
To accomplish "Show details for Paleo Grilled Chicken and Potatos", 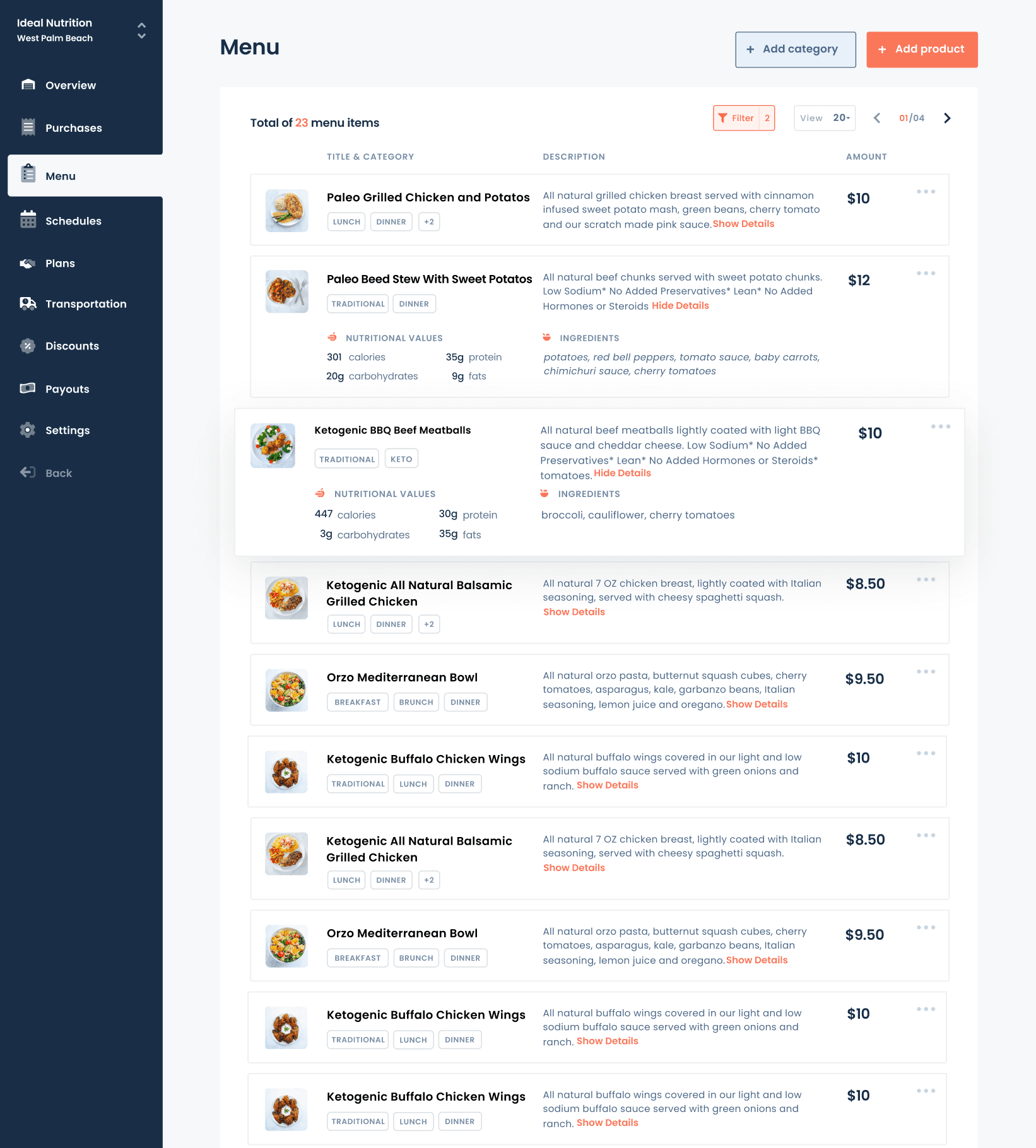I will pyautogui.click(x=743, y=224).
